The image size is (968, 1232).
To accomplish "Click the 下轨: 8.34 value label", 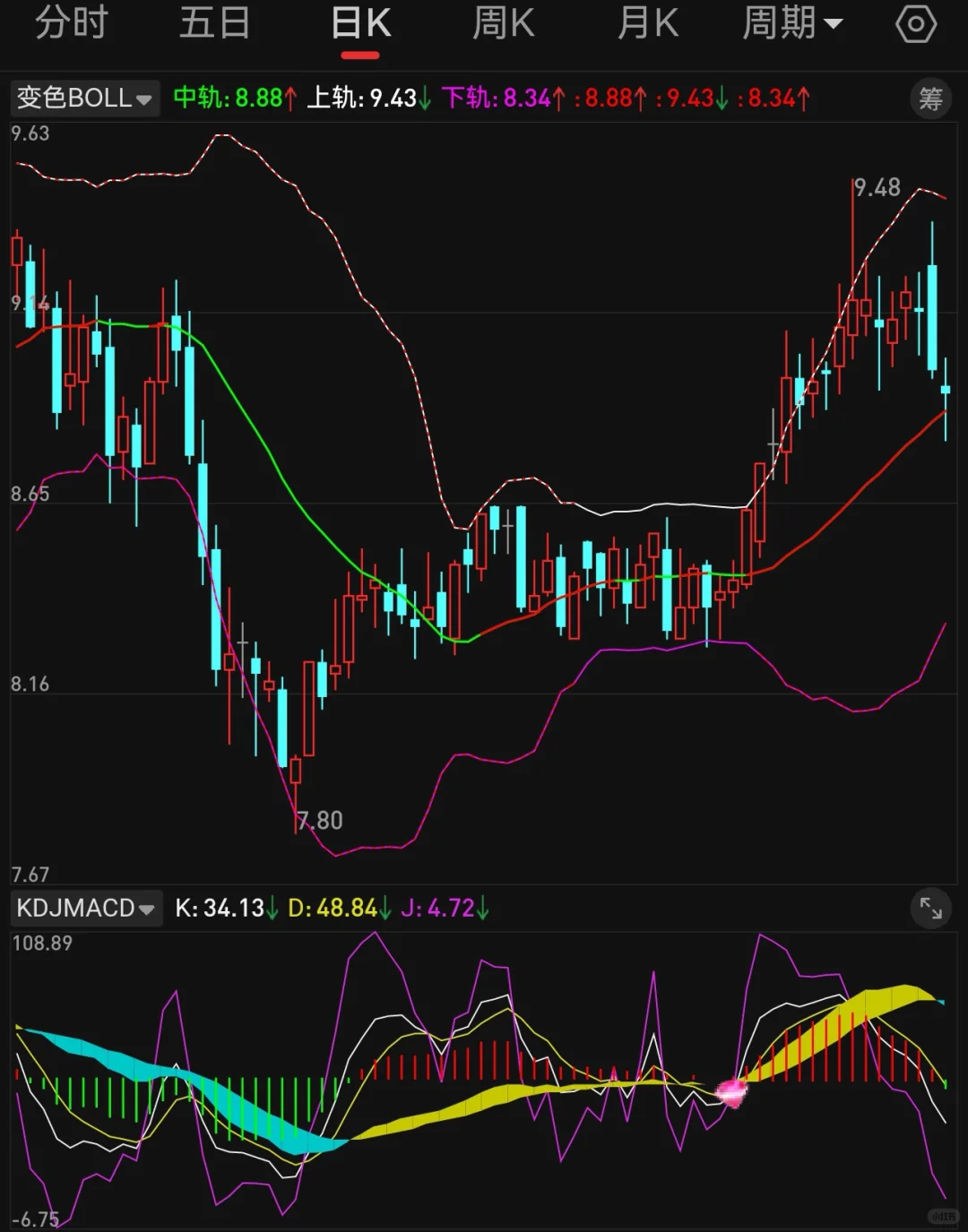I will 503,98.
